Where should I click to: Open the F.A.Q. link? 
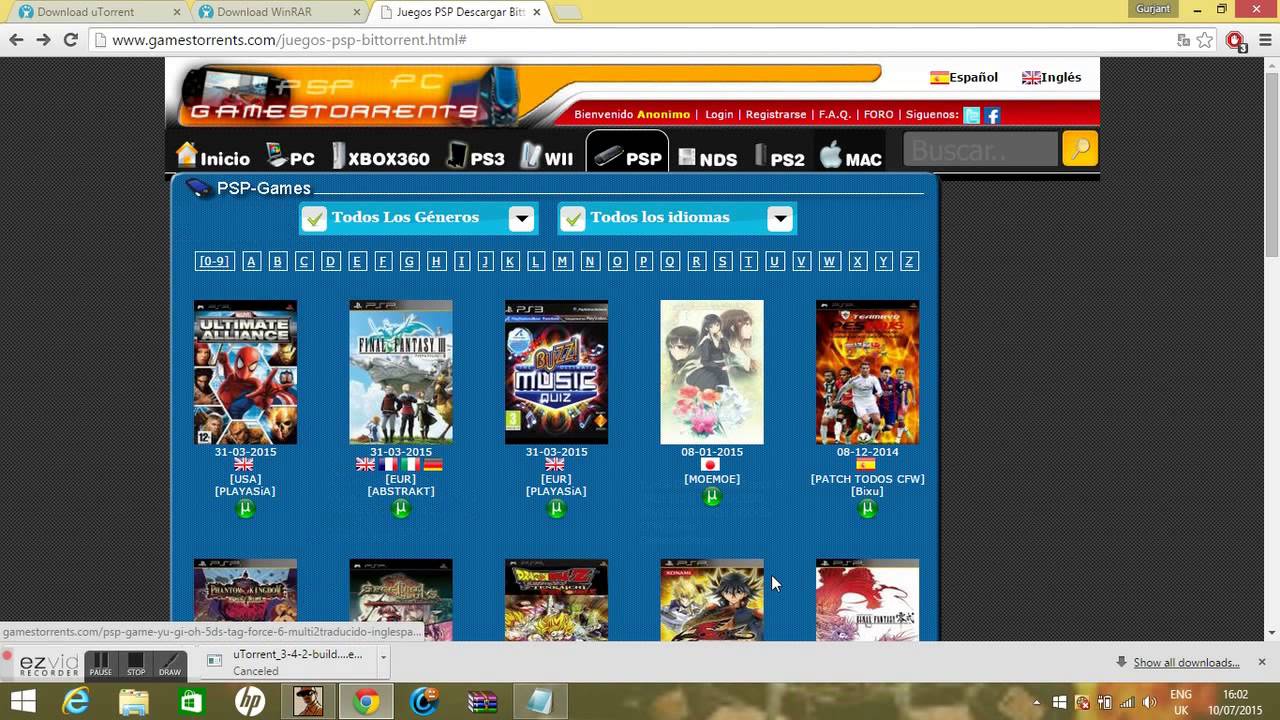[835, 115]
